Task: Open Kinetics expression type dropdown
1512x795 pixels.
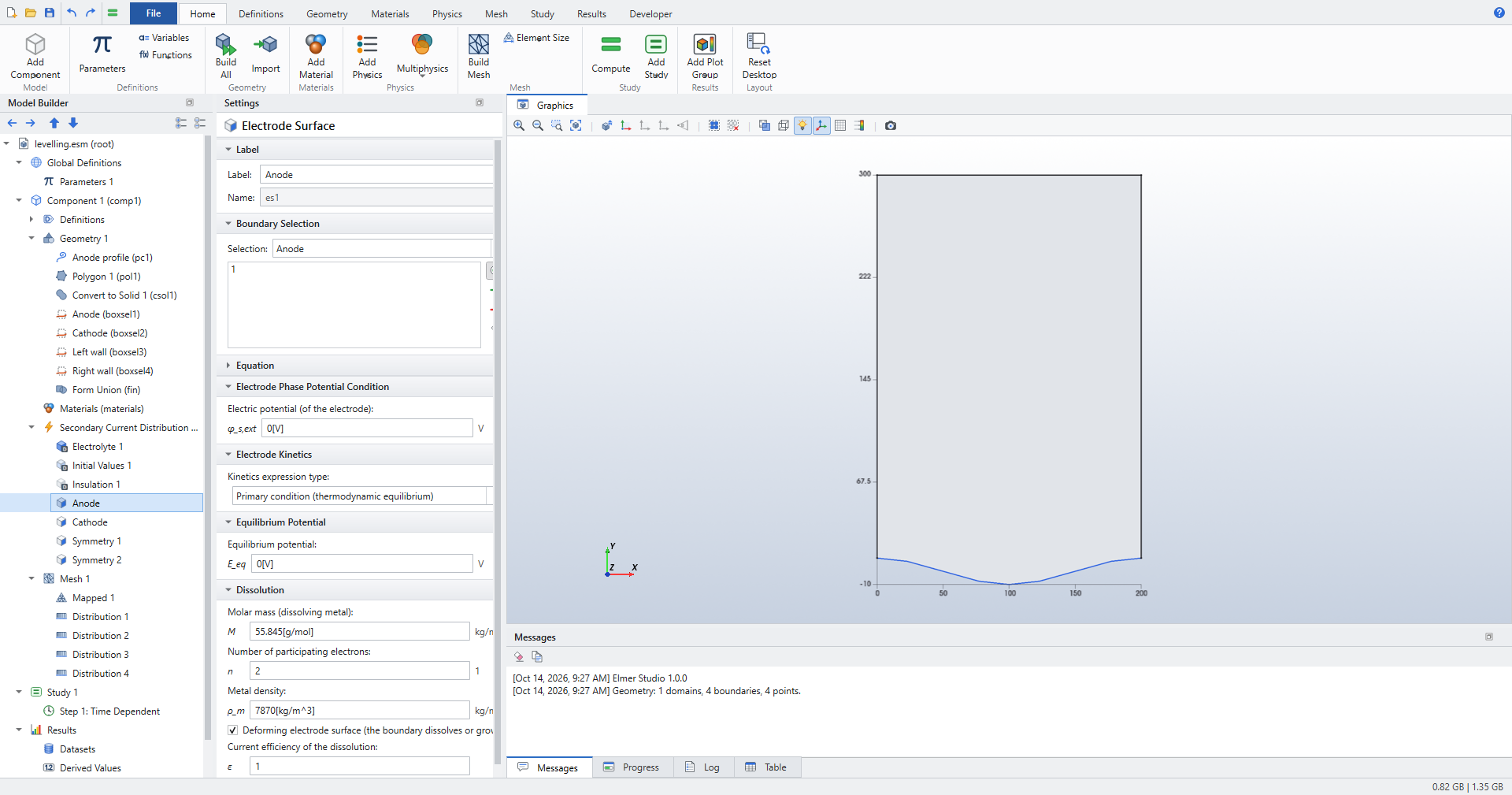Action: tap(362, 496)
